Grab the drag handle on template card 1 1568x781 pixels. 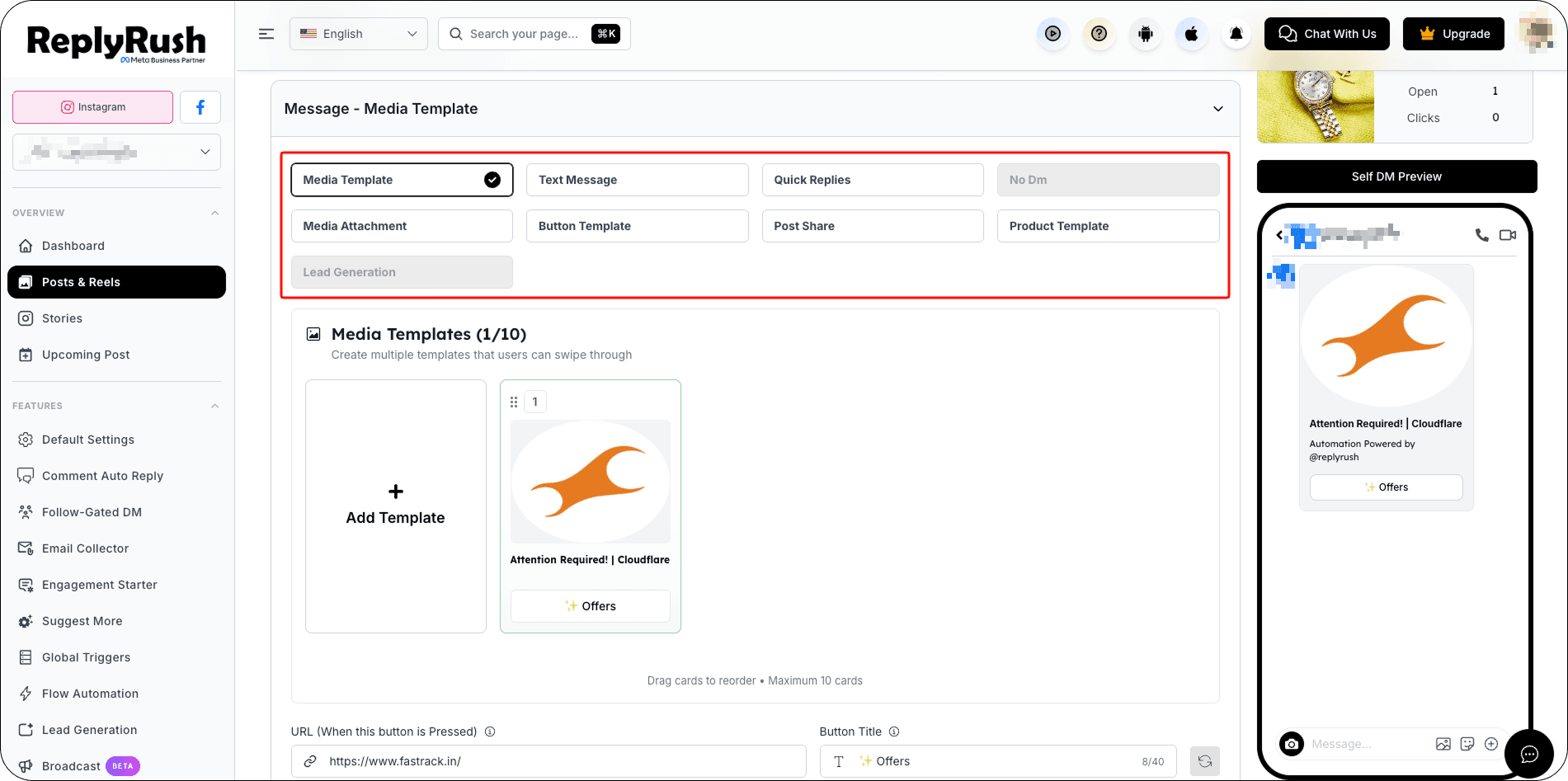(x=514, y=402)
